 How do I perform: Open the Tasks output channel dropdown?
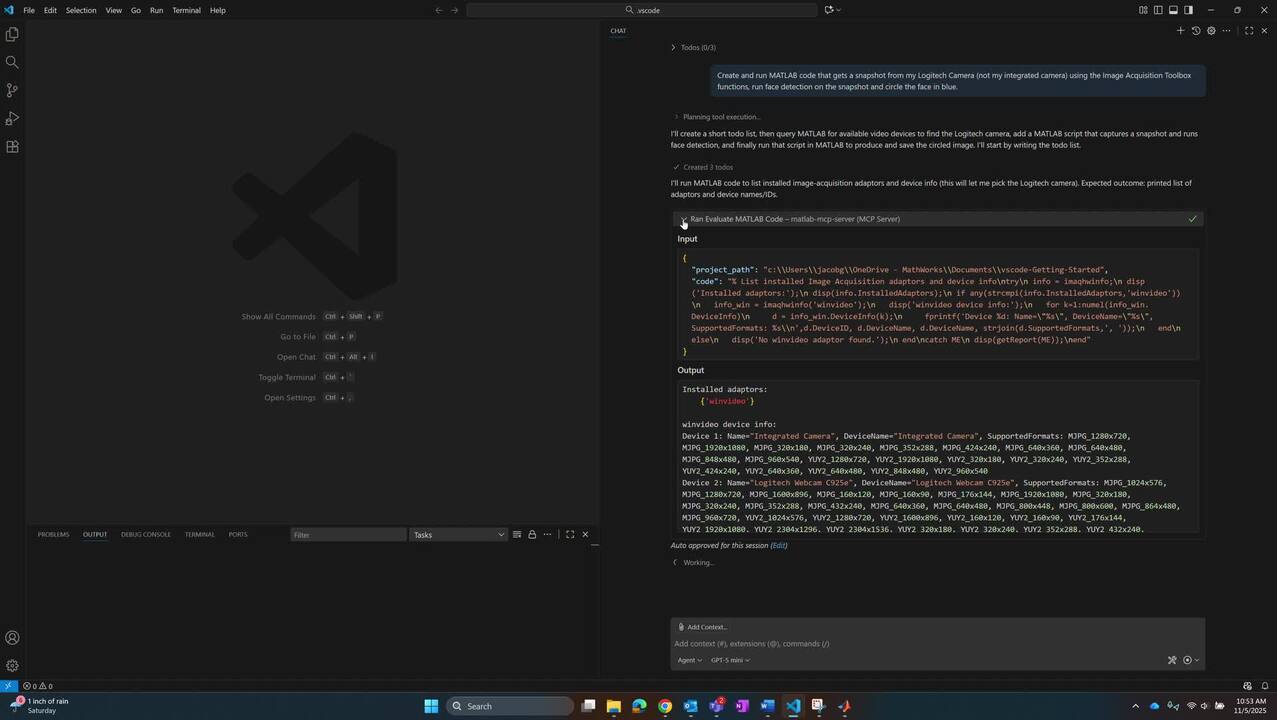tap(459, 535)
